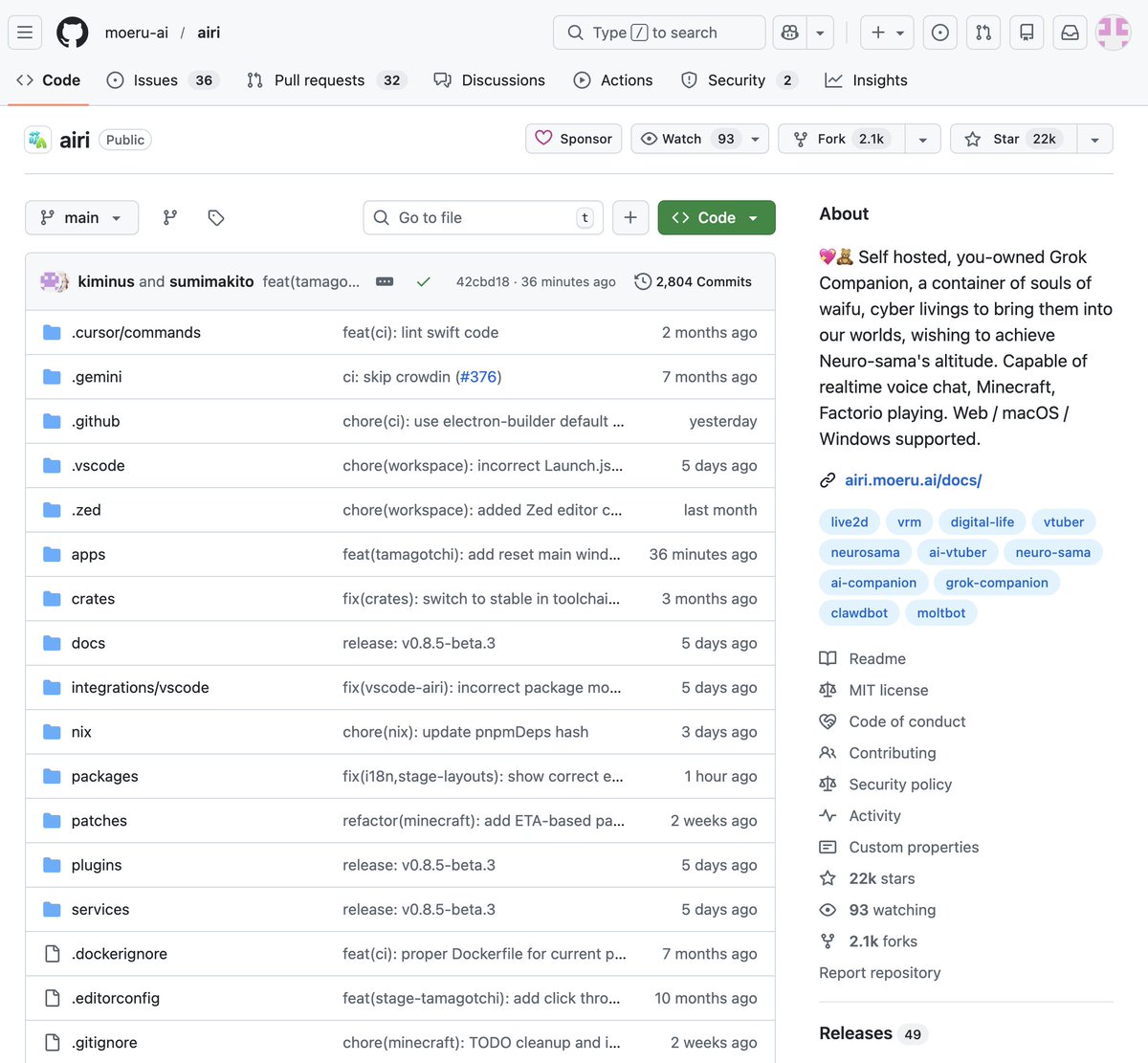Open the create new plus dropdown

[887, 33]
